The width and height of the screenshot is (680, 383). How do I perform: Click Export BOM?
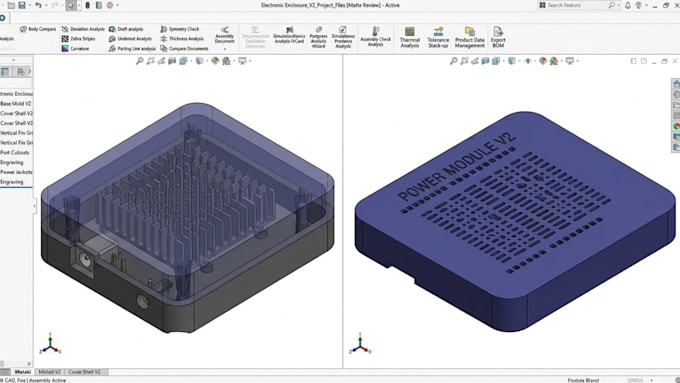[x=498, y=37]
